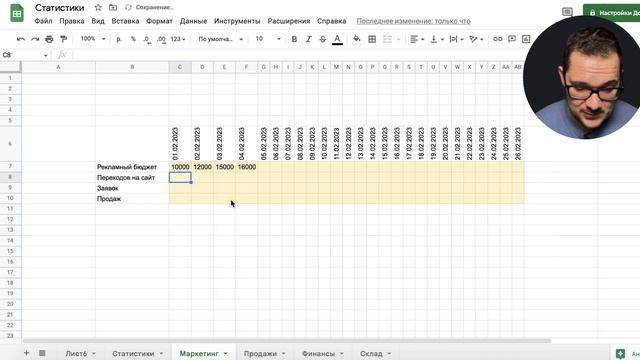The width and height of the screenshot is (640, 360).
Task: Click the green Настройки Доступа share button
Action: [x=611, y=13]
